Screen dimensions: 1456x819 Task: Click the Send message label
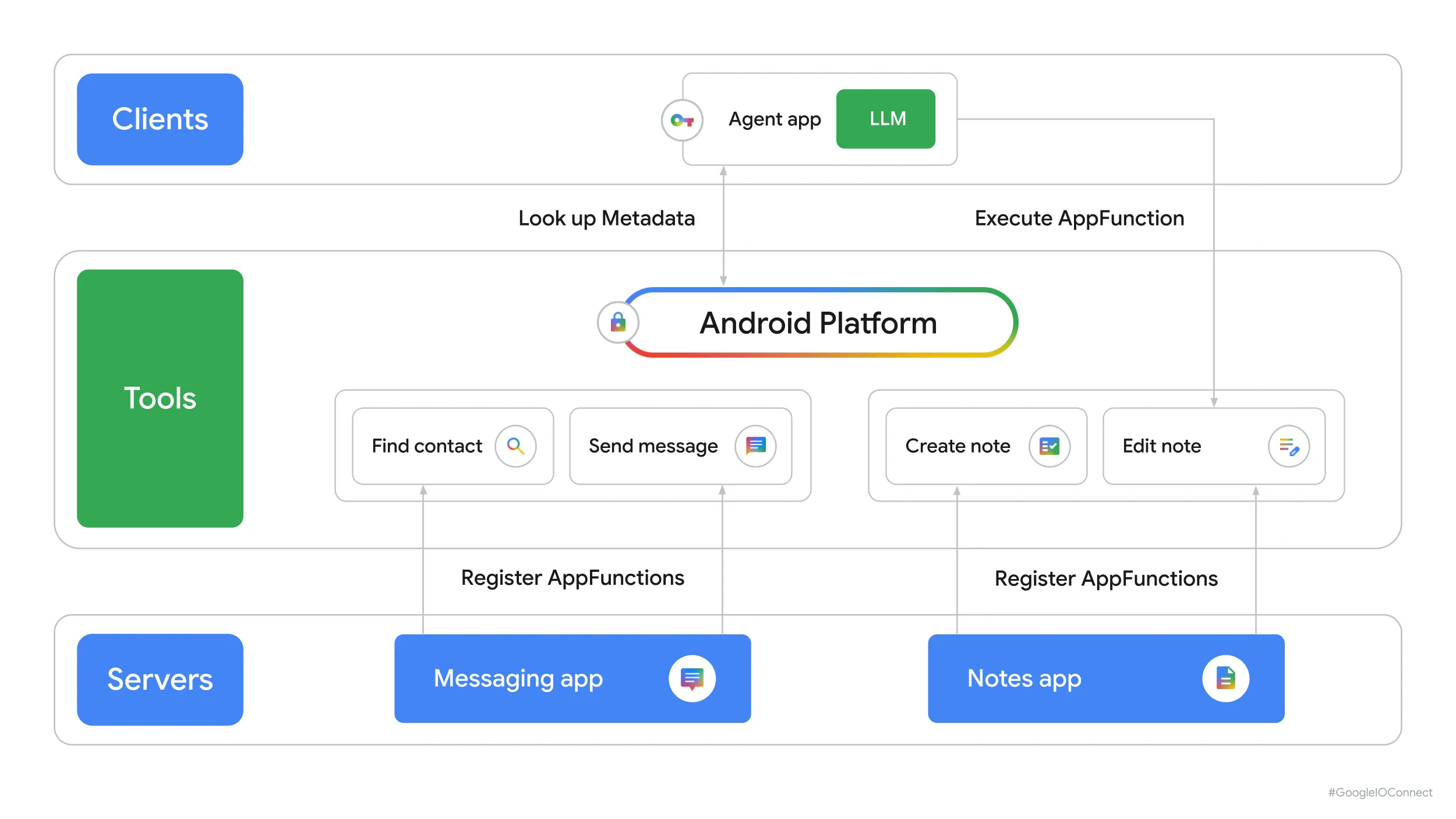point(653,447)
